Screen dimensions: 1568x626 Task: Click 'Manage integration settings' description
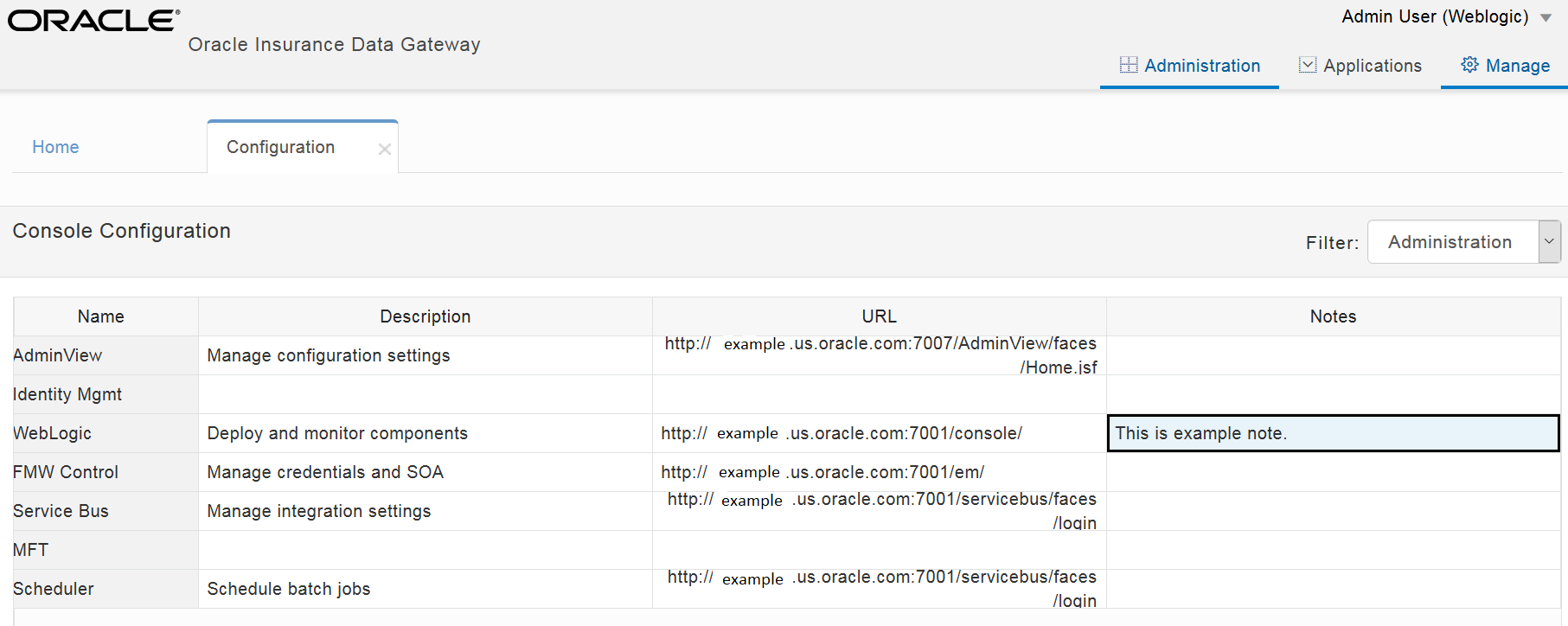[319, 511]
